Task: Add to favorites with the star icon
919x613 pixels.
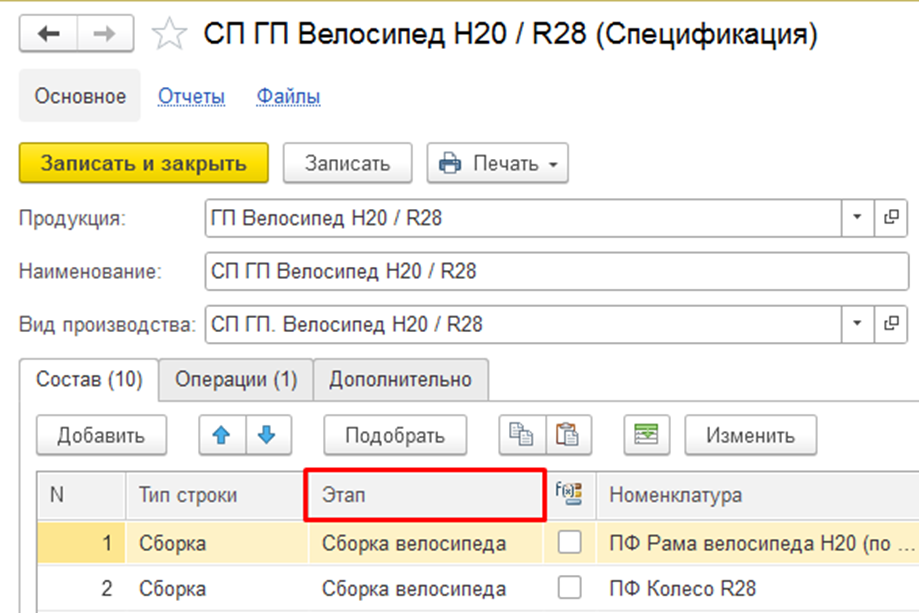Action: tap(169, 34)
